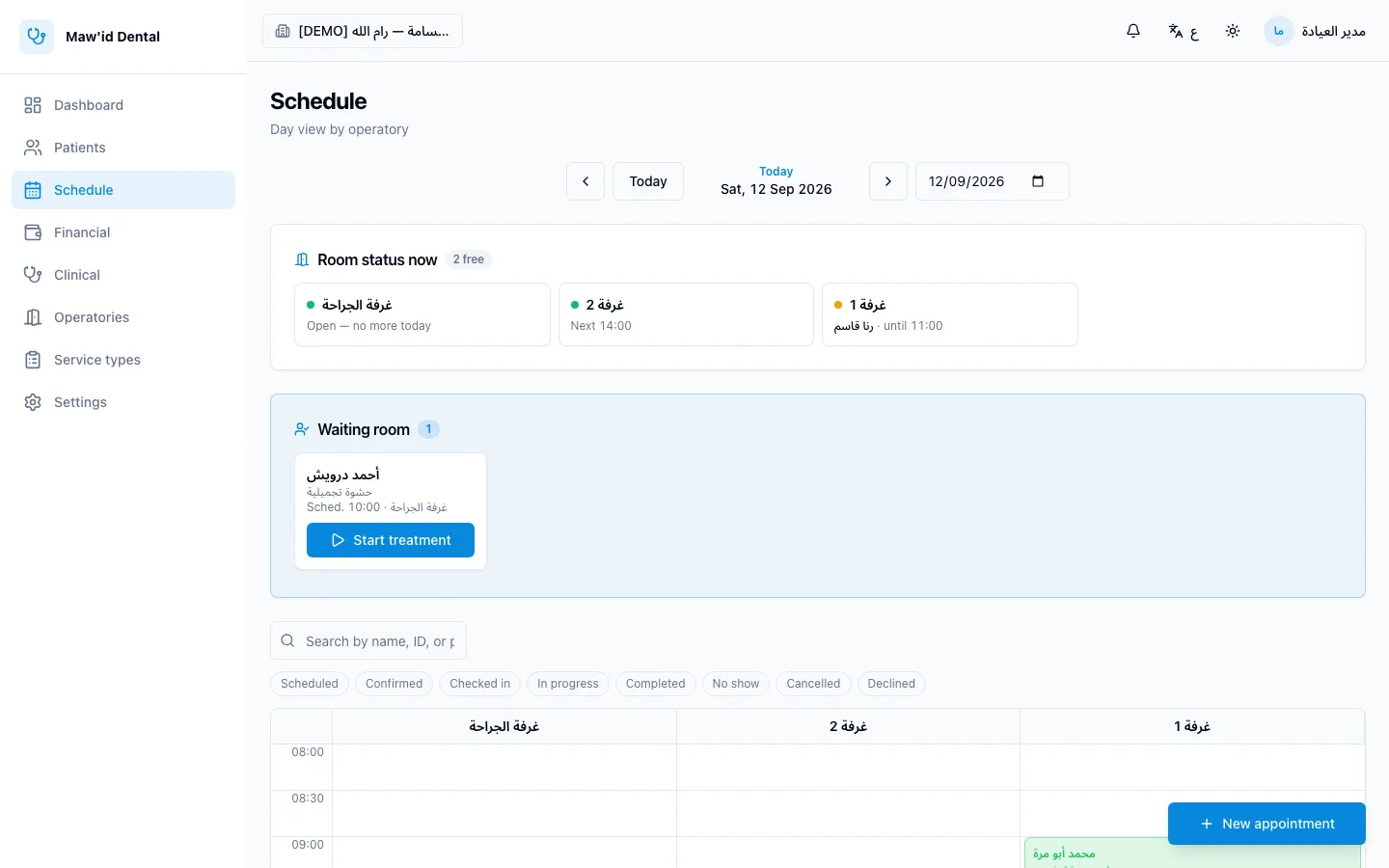Image resolution: width=1389 pixels, height=868 pixels.
Task: Click the Financial wallet icon in sidebar
Action: [x=33, y=232]
